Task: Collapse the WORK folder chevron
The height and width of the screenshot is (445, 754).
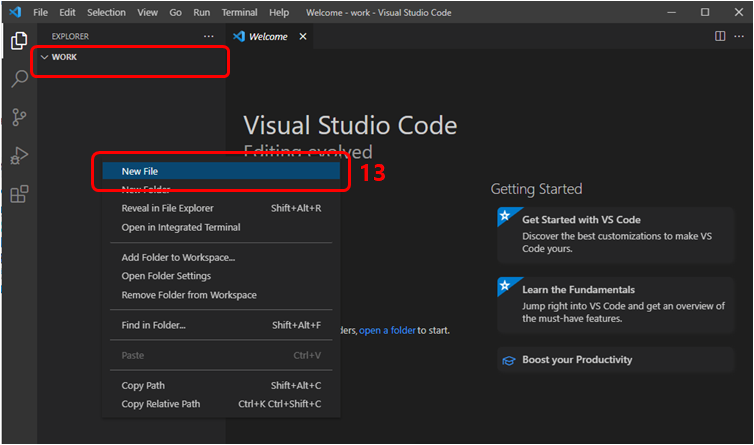Action: [x=44, y=57]
